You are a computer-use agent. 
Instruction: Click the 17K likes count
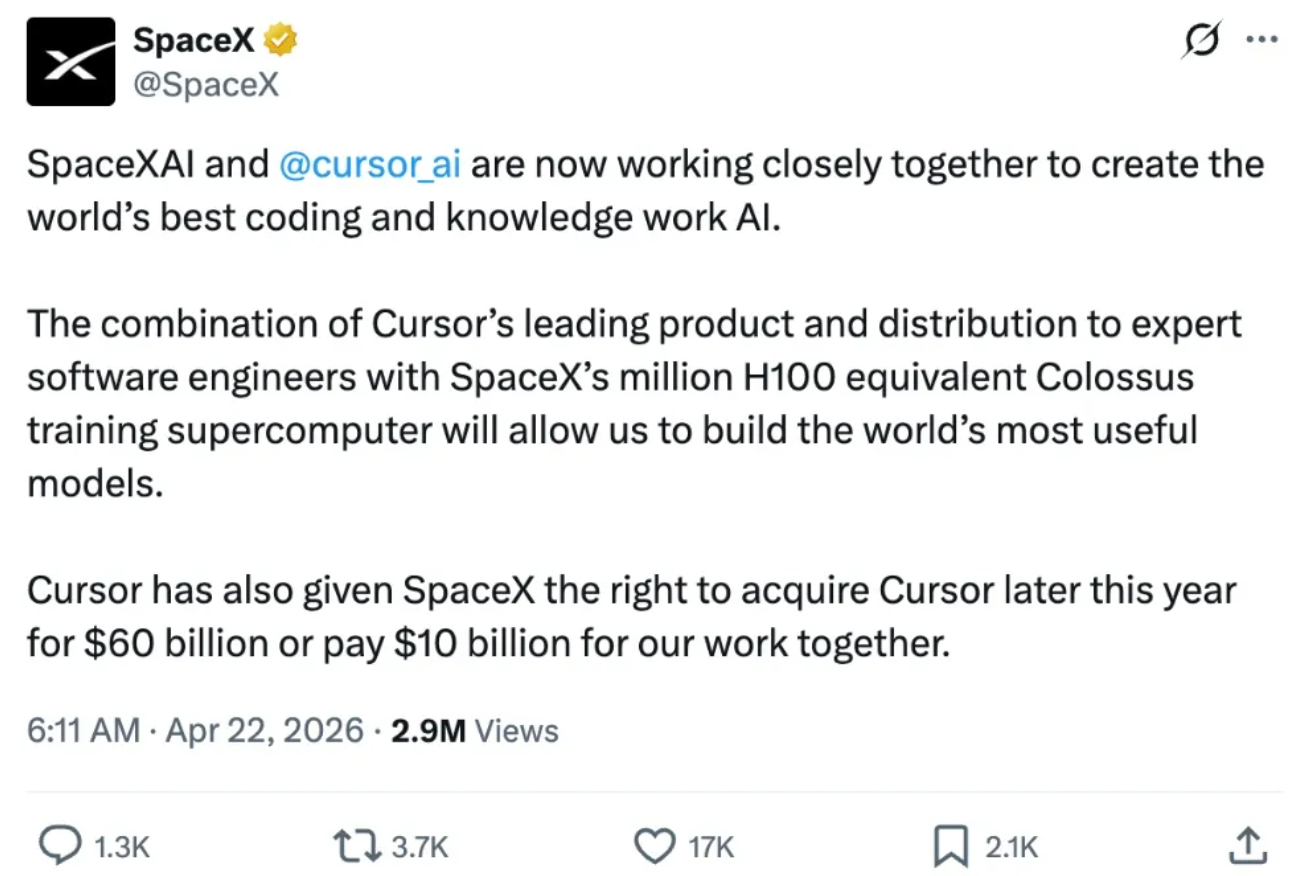pos(712,848)
